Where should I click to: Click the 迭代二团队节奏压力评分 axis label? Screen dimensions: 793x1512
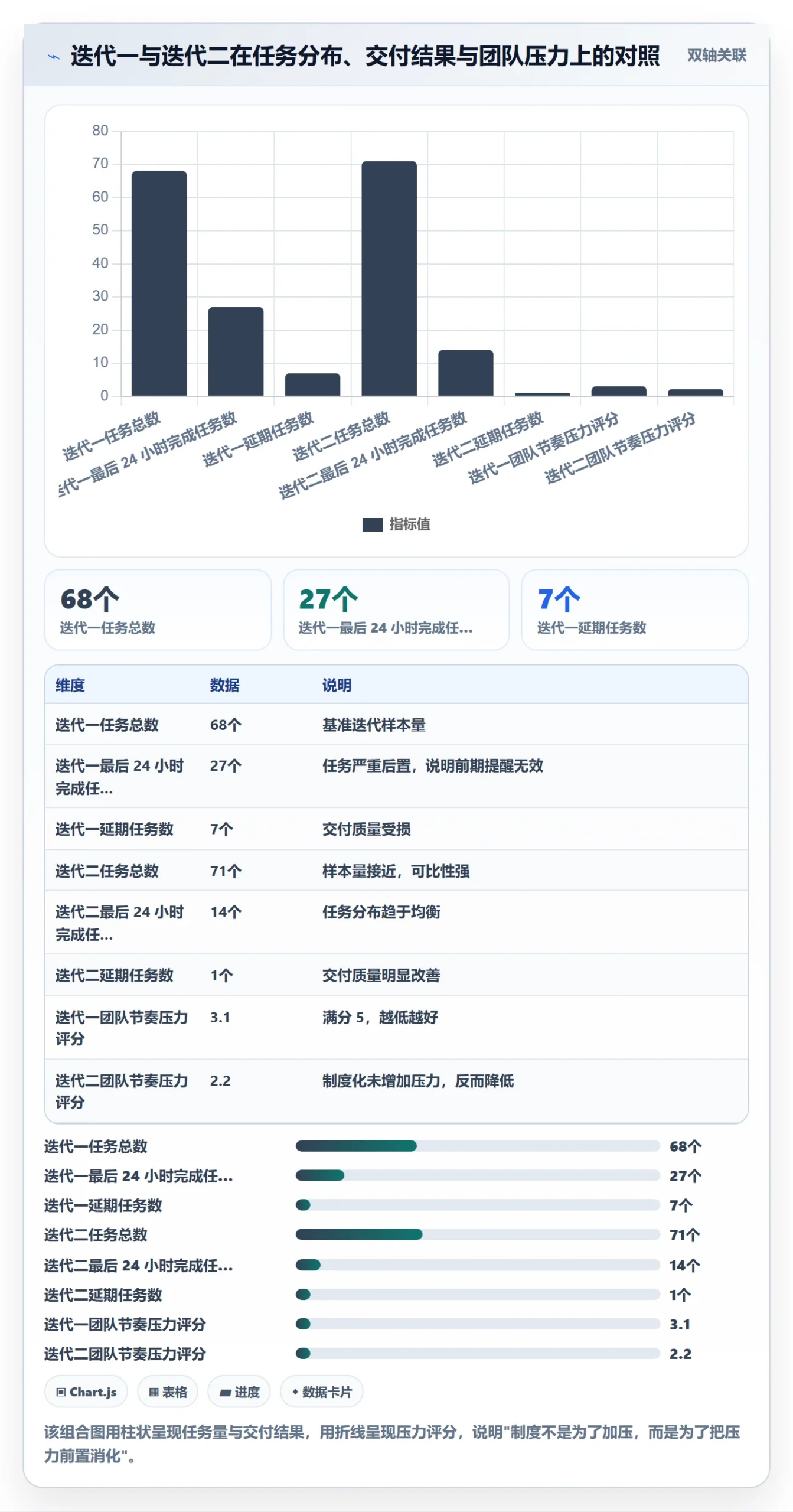[x=620, y=448]
